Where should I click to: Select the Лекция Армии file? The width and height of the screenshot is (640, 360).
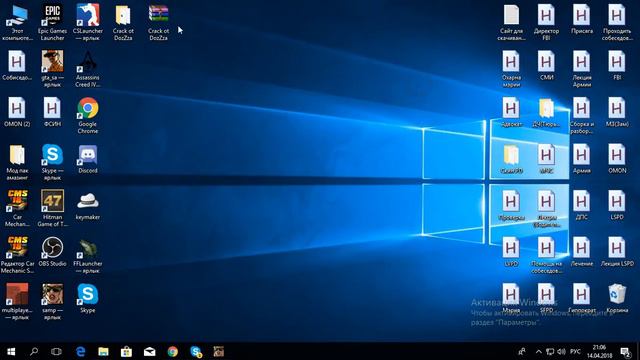(x=581, y=69)
